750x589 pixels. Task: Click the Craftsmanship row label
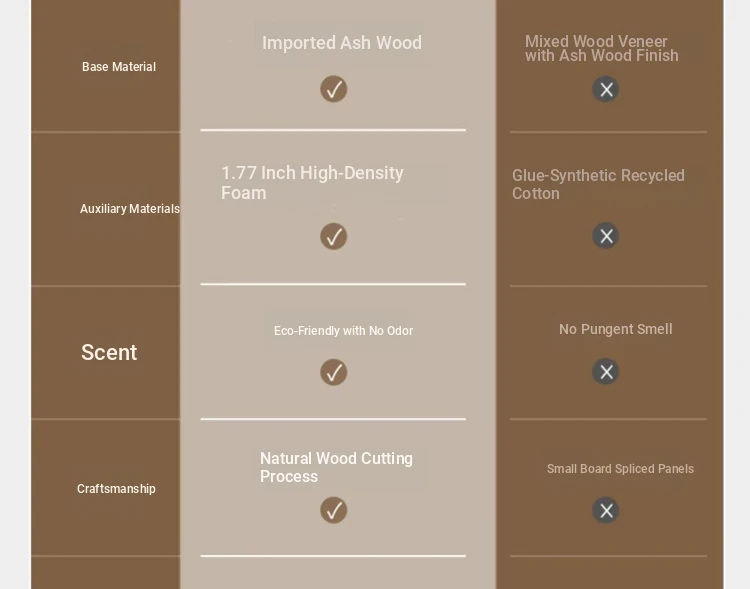click(116, 489)
